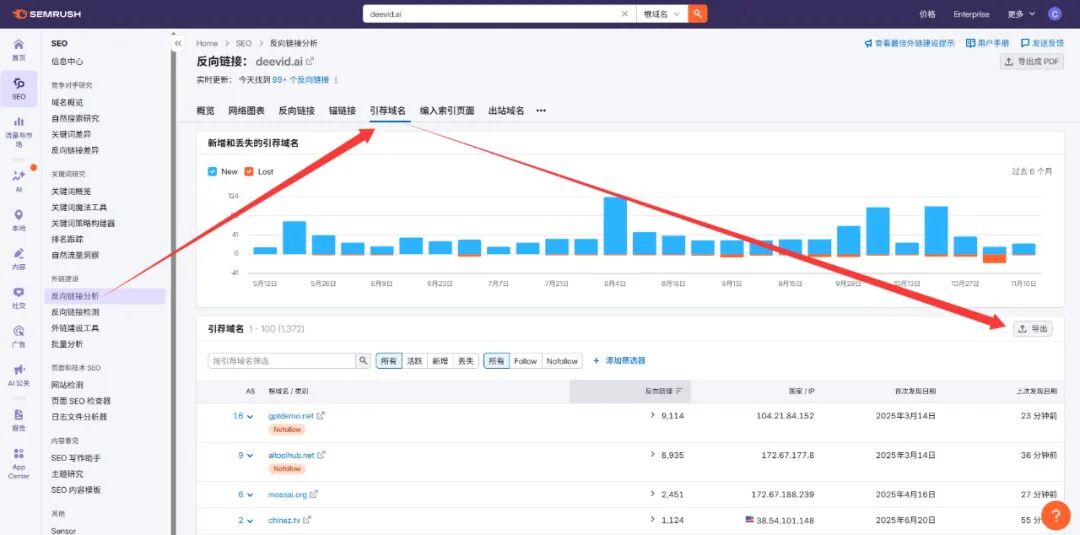Switch to the 引荐域名 tab
Viewport: 1080px width, 535px height.
[388, 110]
